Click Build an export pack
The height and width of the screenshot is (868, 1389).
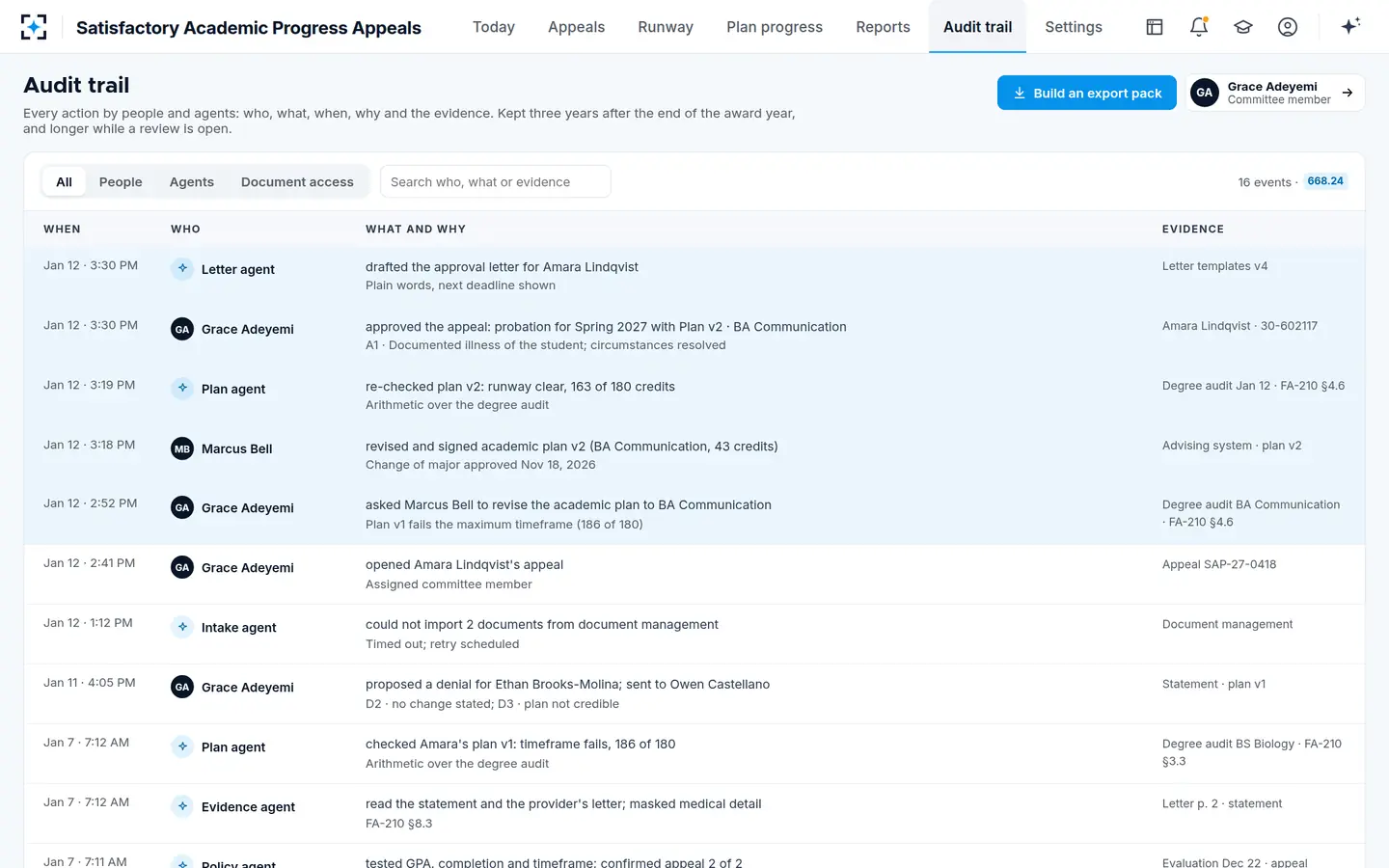(1087, 93)
